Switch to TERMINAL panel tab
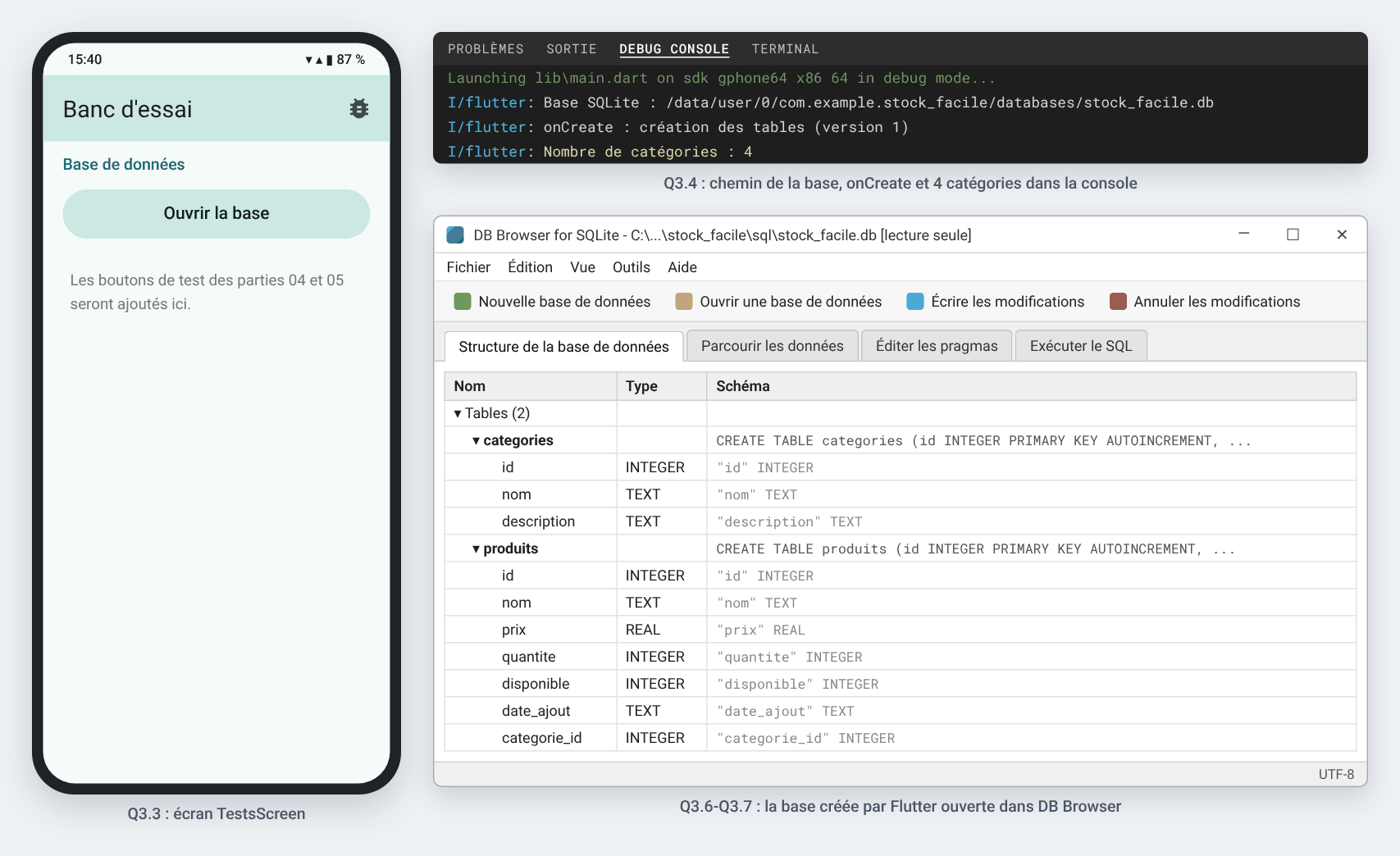 (x=785, y=49)
